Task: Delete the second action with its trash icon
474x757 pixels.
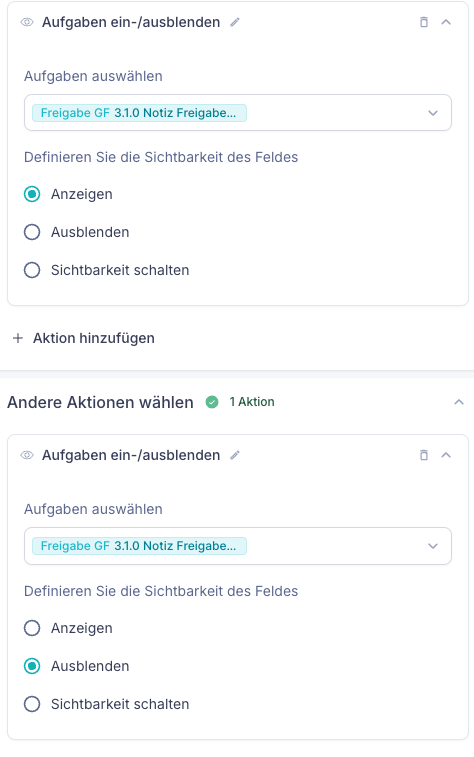Action: pyautogui.click(x=424, y=455)
